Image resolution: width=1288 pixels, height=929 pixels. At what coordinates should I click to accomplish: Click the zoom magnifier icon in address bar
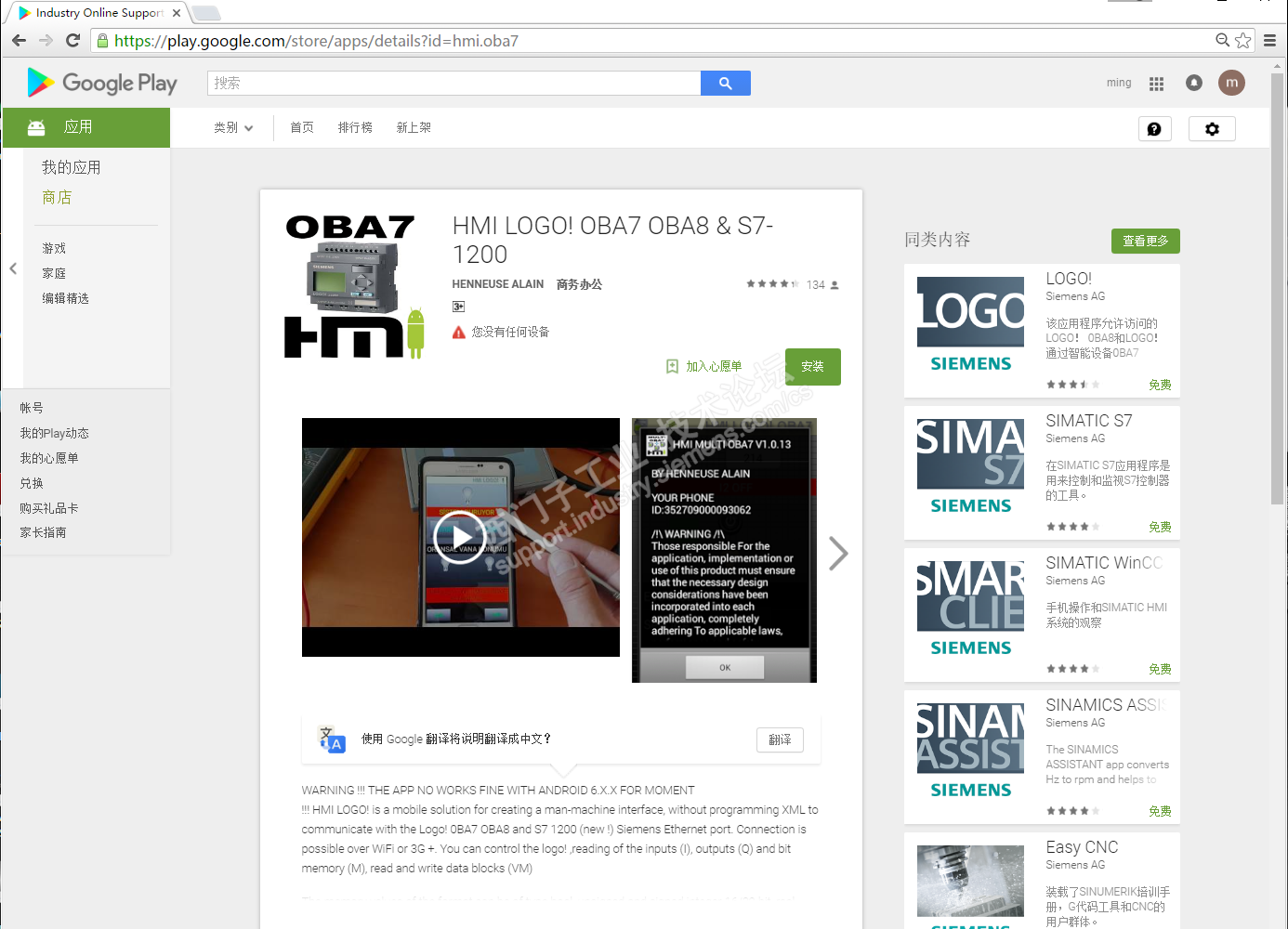pyautogui.click(x=1223, y=40)
